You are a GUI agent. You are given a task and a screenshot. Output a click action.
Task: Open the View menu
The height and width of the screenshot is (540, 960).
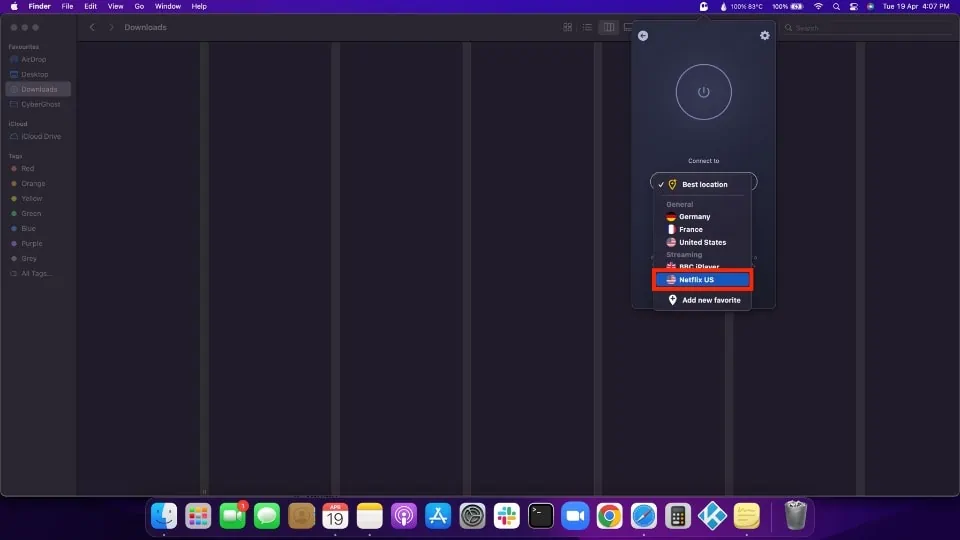(x=115, y=7)
